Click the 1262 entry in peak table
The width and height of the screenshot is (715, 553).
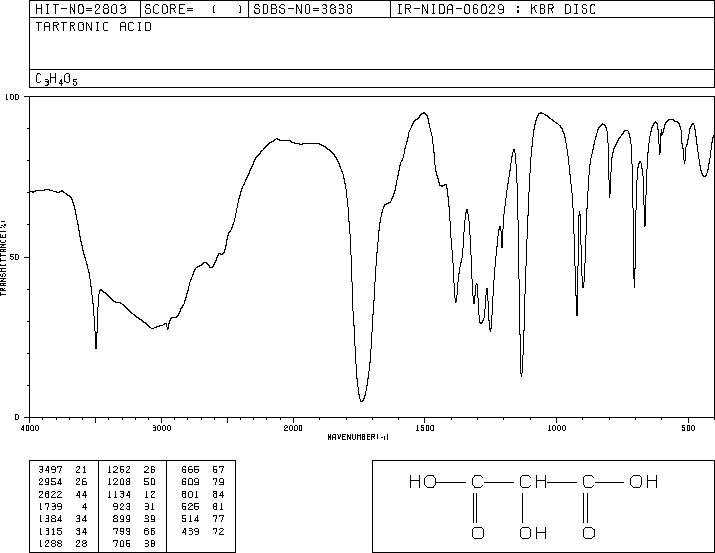click(119, 470)
